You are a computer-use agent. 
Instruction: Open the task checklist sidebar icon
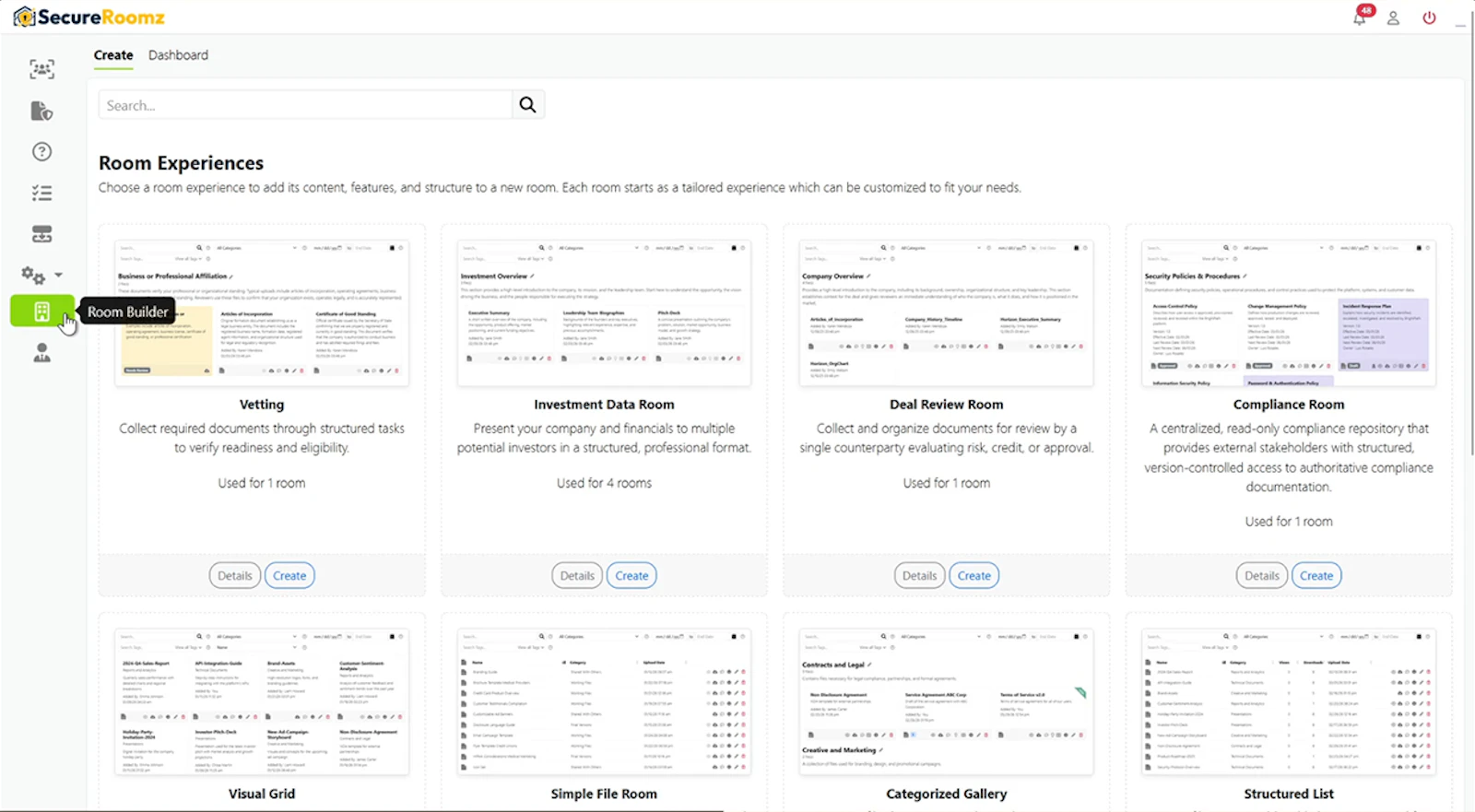coord(41,193)
